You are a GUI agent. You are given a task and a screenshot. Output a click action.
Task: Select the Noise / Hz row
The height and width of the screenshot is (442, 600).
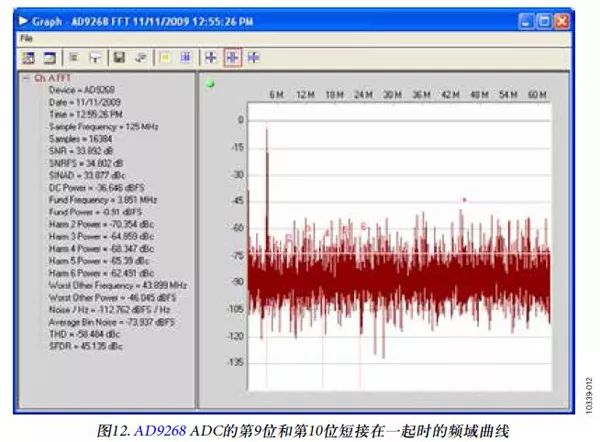109,310
